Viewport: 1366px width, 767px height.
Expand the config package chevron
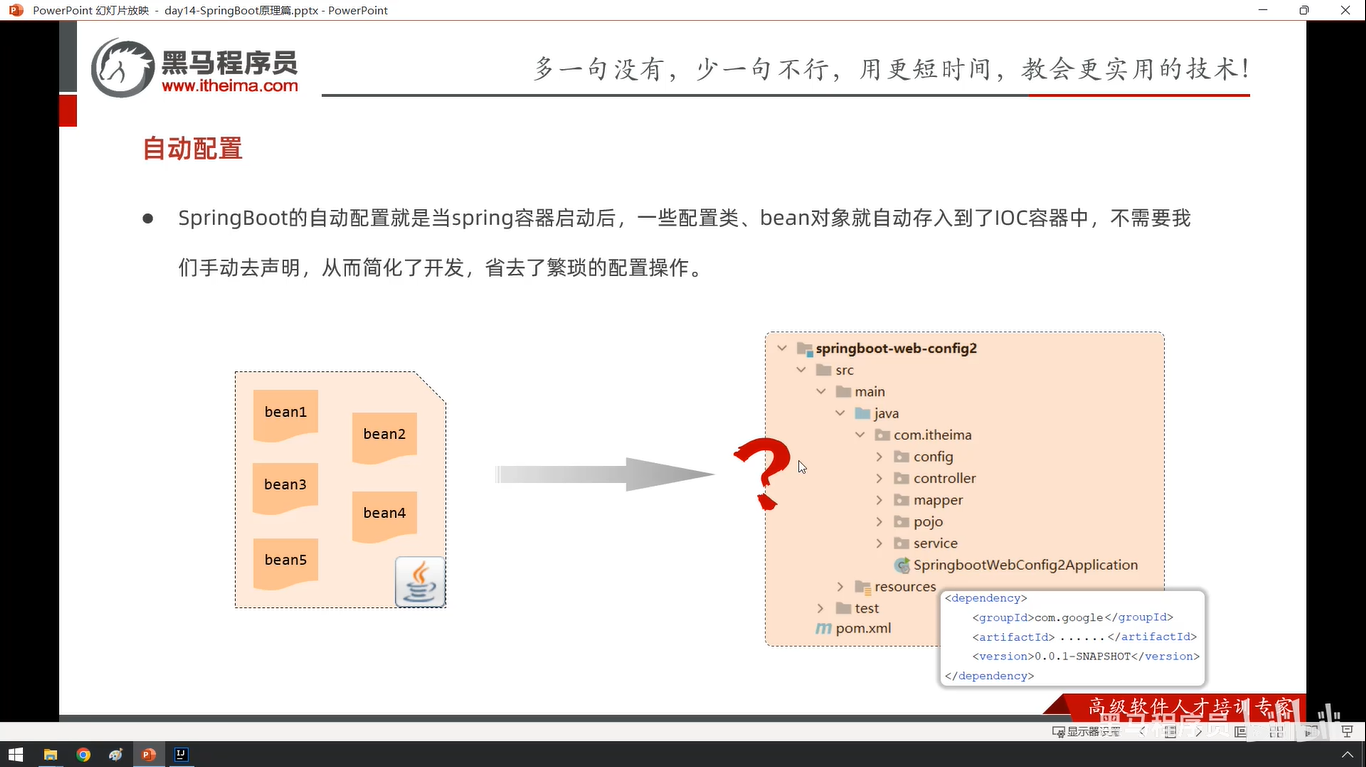(x=879, y=456)
